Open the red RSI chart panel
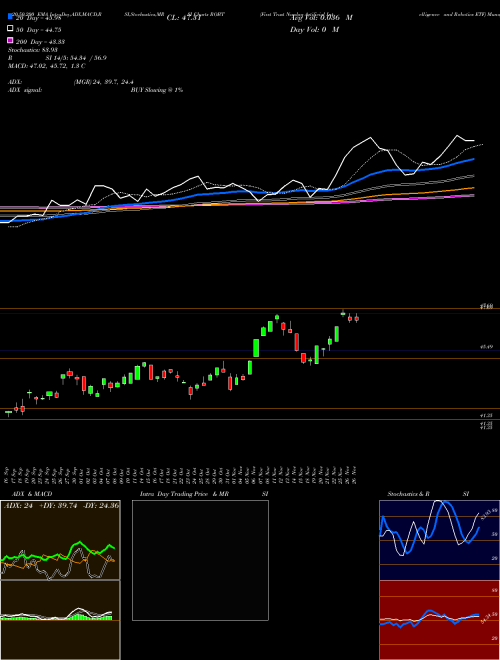 pyautogui.click(x=439, y=620)
